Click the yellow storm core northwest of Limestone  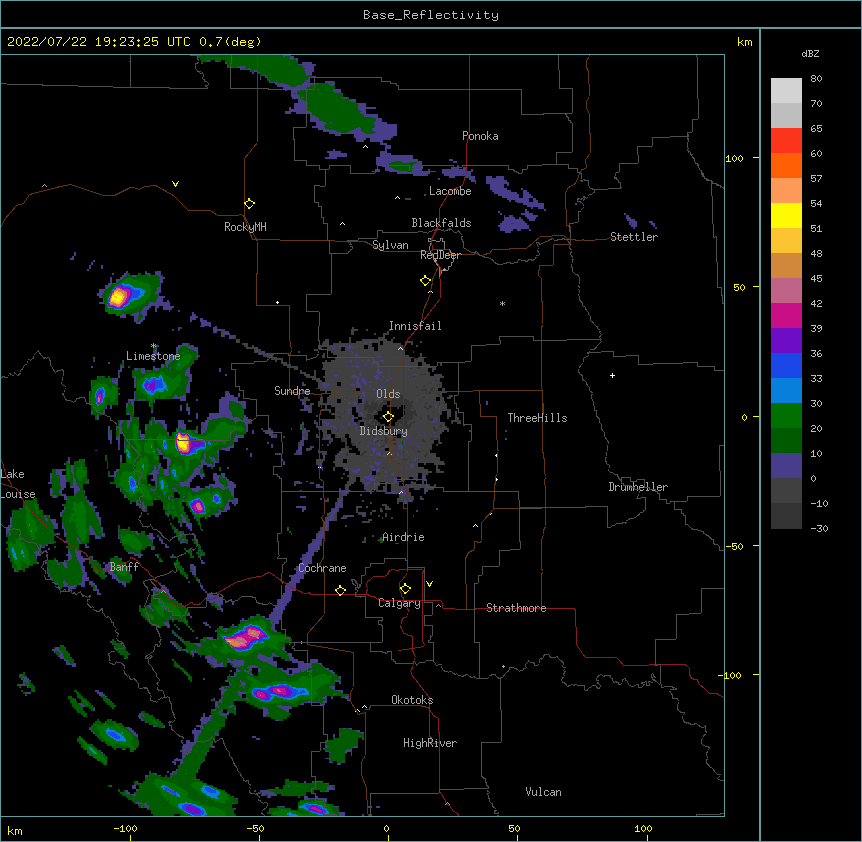[x=118, y=297]
